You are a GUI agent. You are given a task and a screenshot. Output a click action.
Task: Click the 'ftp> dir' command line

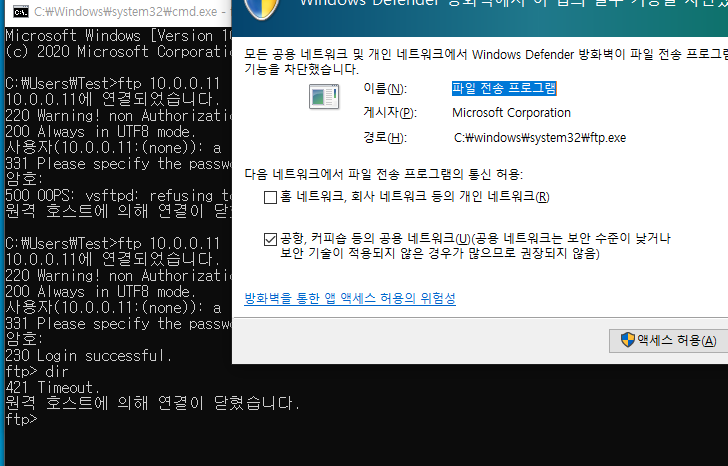coord(37,372)
